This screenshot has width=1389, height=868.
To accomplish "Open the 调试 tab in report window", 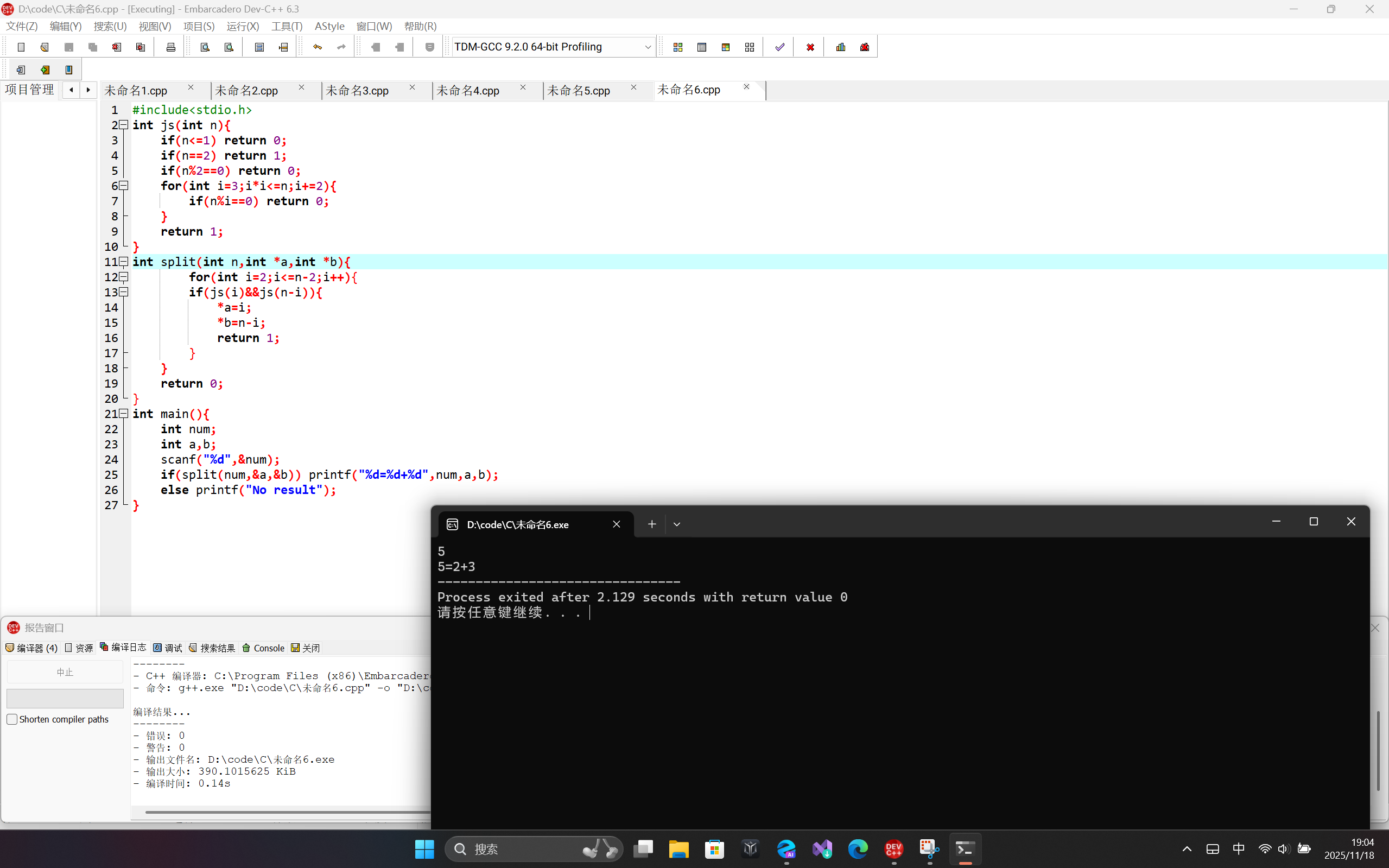I will tap(168, 648).
